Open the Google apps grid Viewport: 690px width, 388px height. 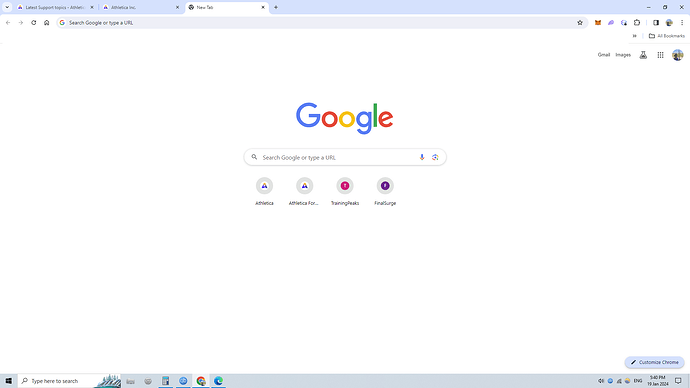click(661, 55)
